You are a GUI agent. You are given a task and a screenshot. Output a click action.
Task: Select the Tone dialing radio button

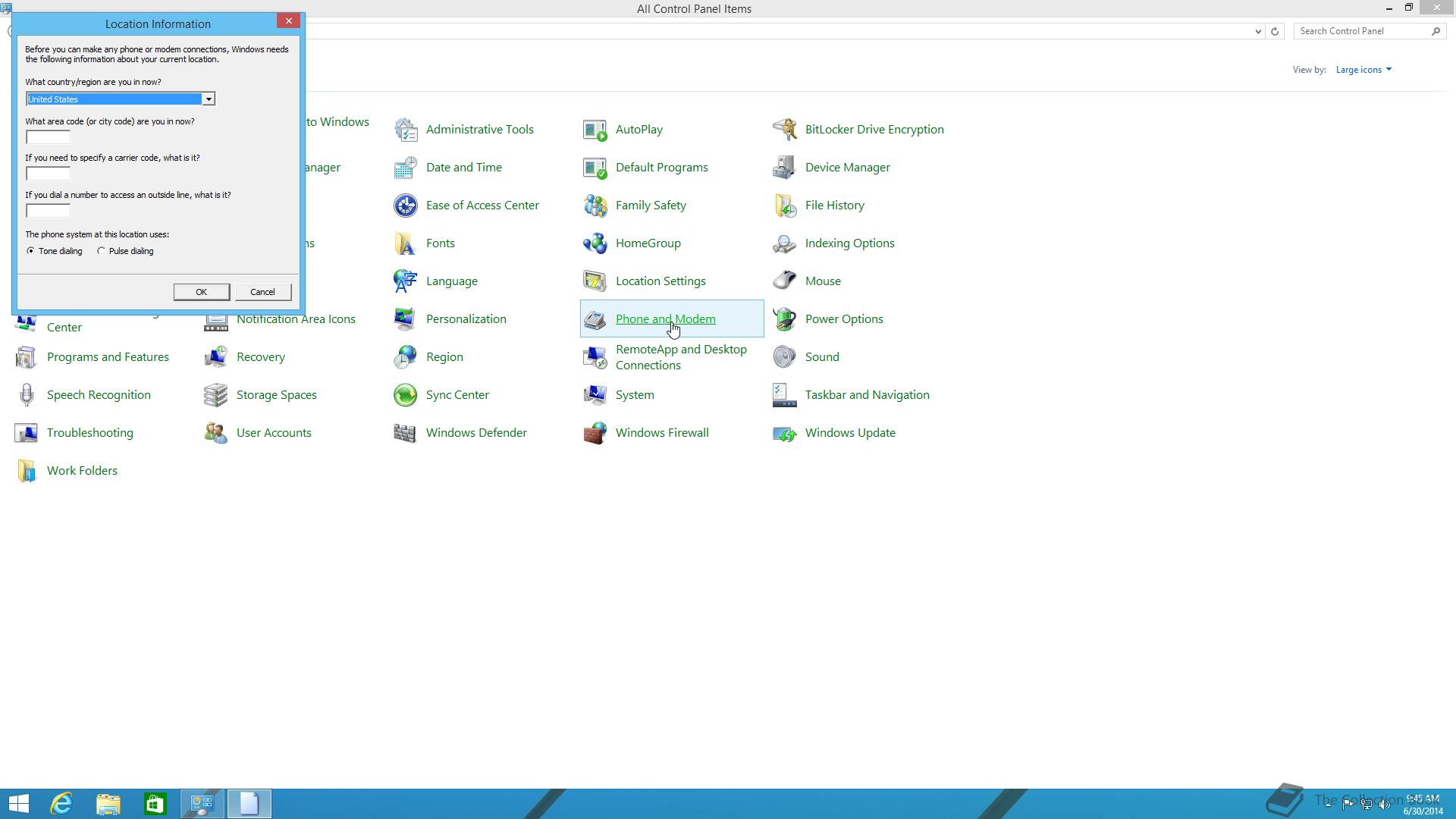[x=30, y=251]
